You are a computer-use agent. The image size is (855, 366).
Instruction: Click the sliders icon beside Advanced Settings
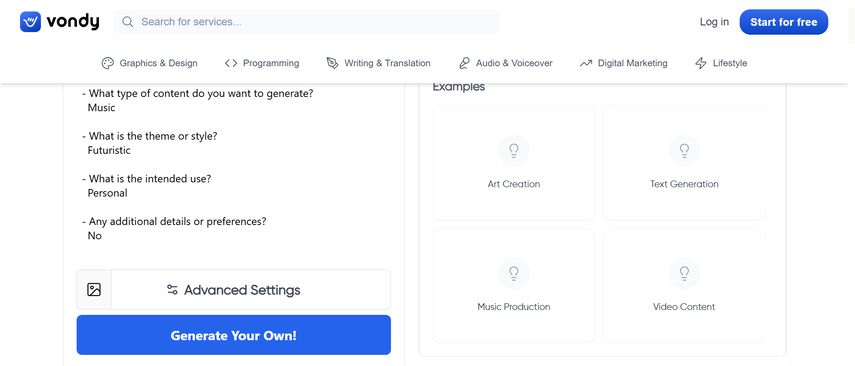coord(172,290)
